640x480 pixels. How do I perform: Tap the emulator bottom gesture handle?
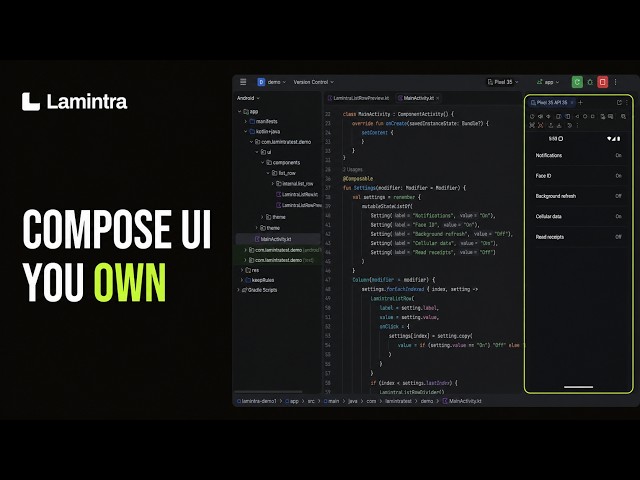point(578,387)
